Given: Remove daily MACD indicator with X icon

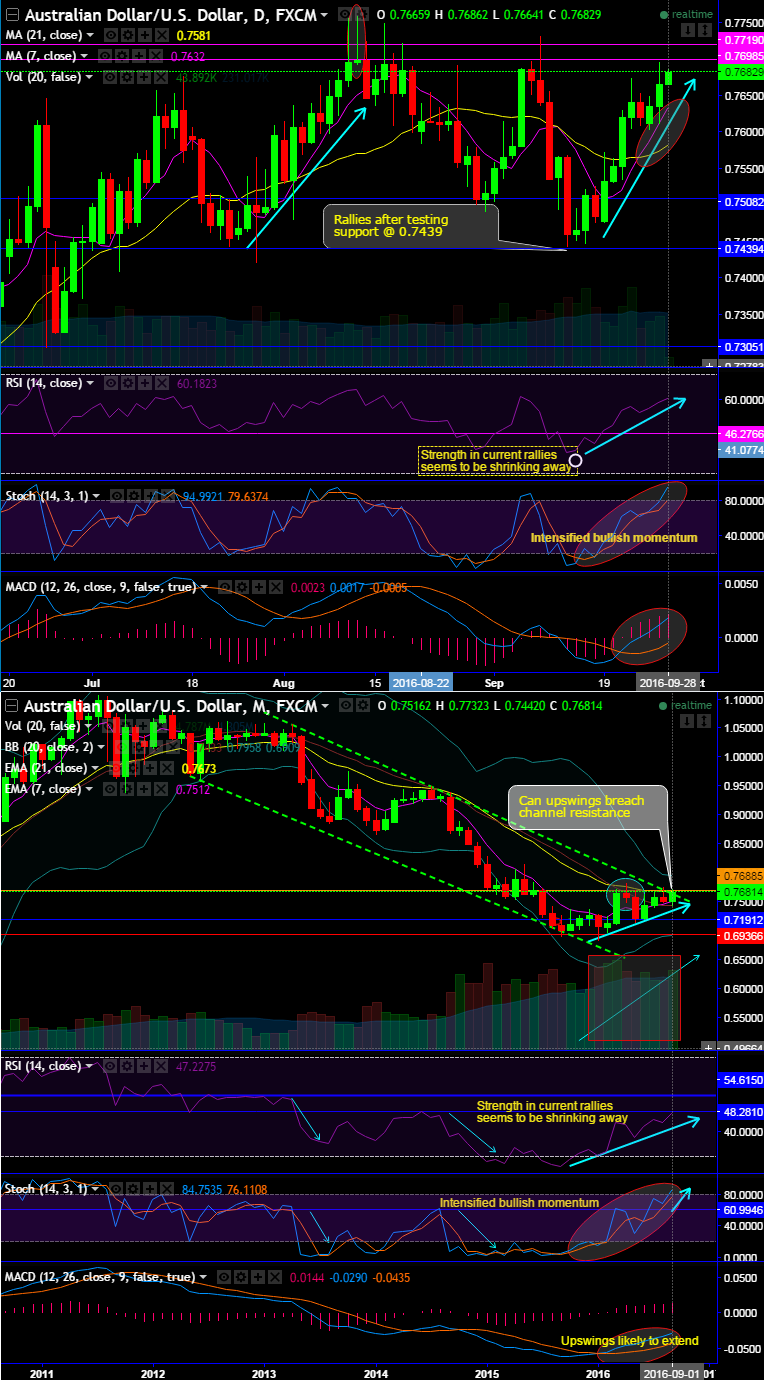Looking at the screenshot, I should pyautogui.click(x=275, y=587).
